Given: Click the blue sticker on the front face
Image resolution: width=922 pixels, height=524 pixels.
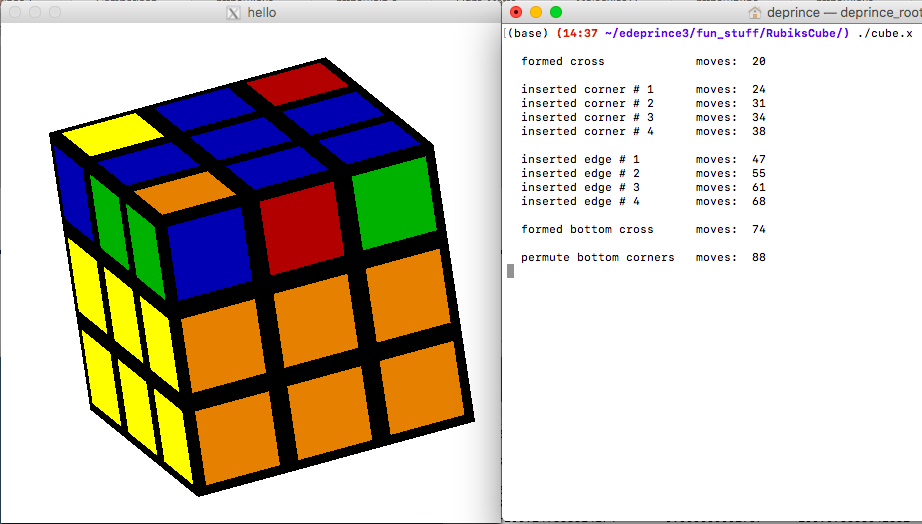Looking at the screenshot, I should pos(210,251).
